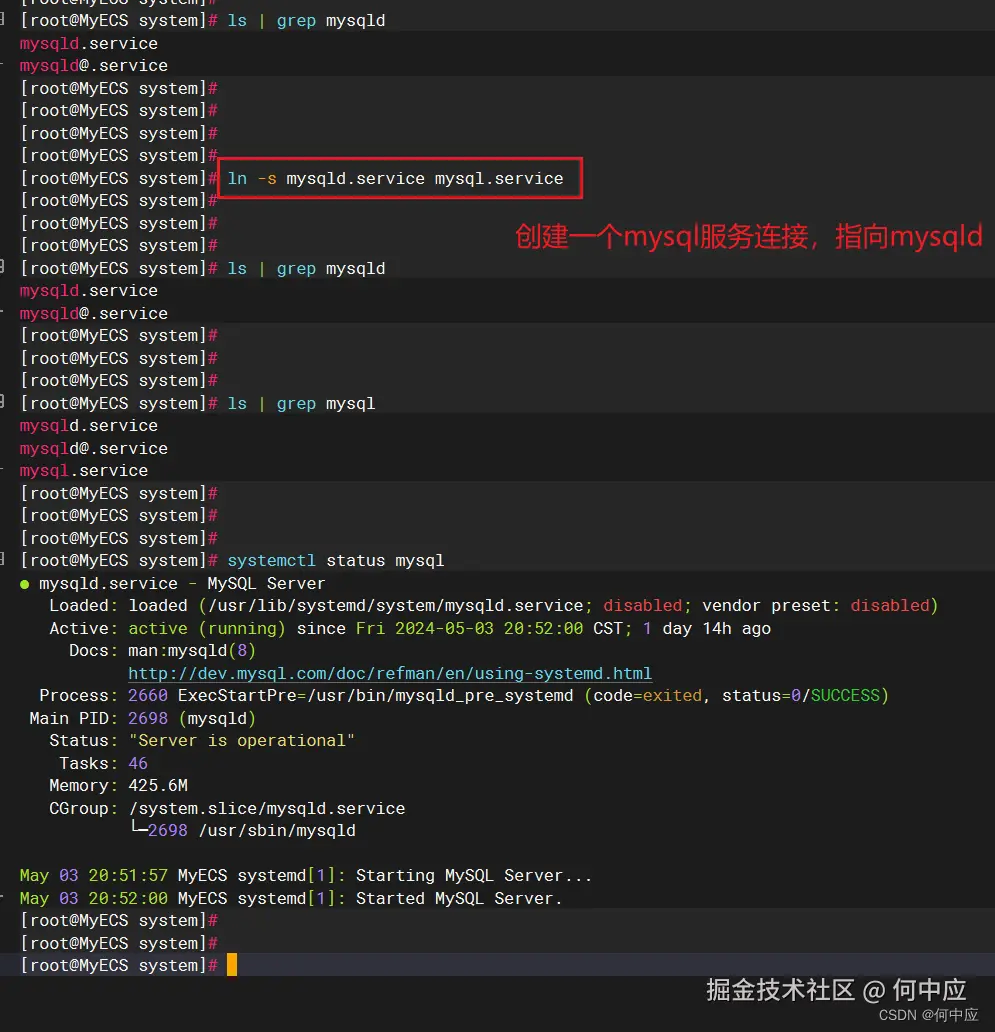Screen dimensions: 995x1032
Task: Click the 'vendor preset: disabled' text
Action: point(815,606)
